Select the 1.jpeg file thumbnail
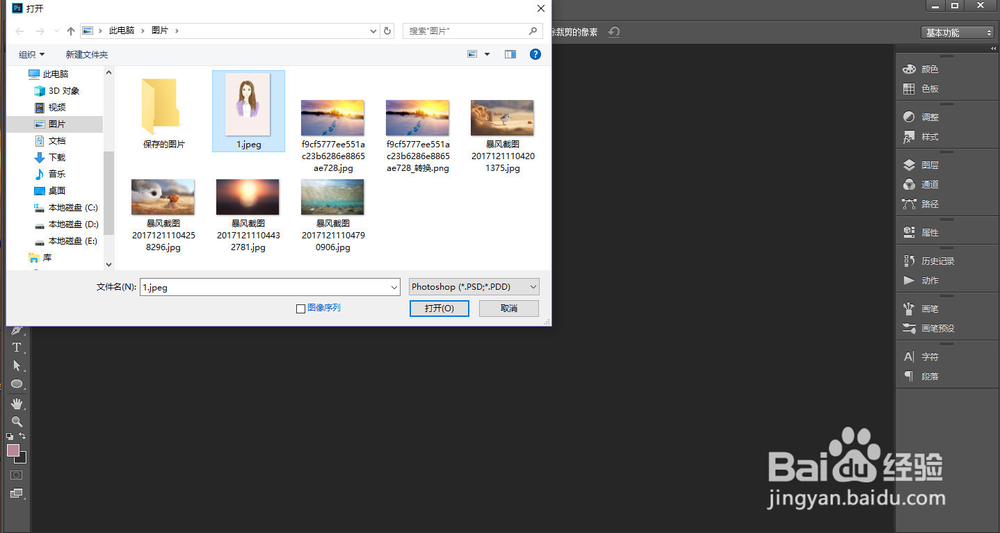The height and width of the screenshot is (533, 1000). coord(249,111)
